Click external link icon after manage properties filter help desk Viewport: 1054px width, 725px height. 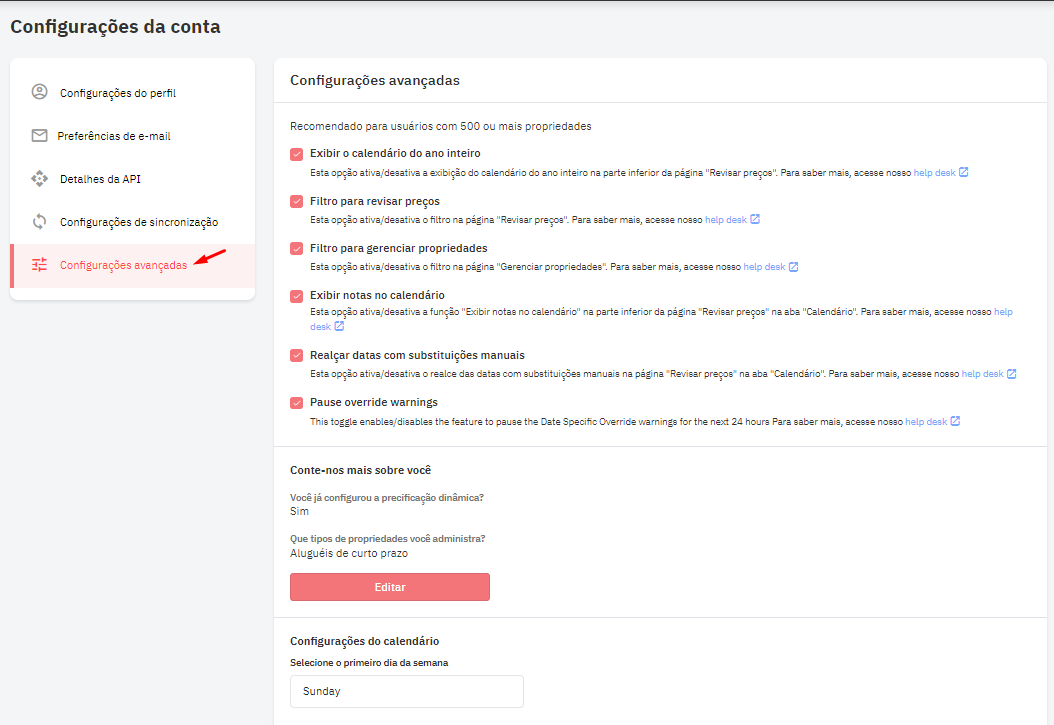point(793,267)
